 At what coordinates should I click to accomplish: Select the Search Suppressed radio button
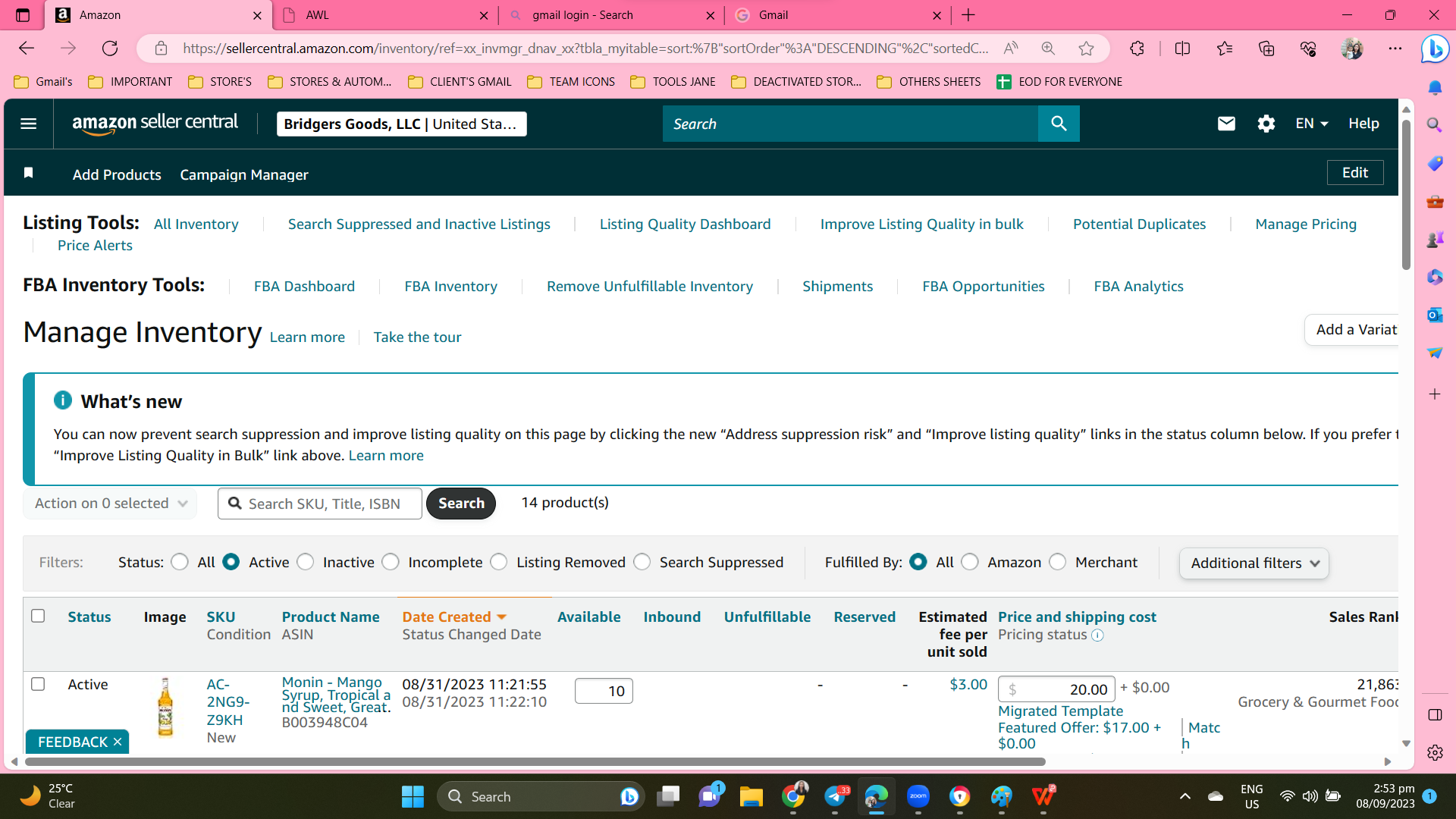pyautogui.click(x=642, y=562)
